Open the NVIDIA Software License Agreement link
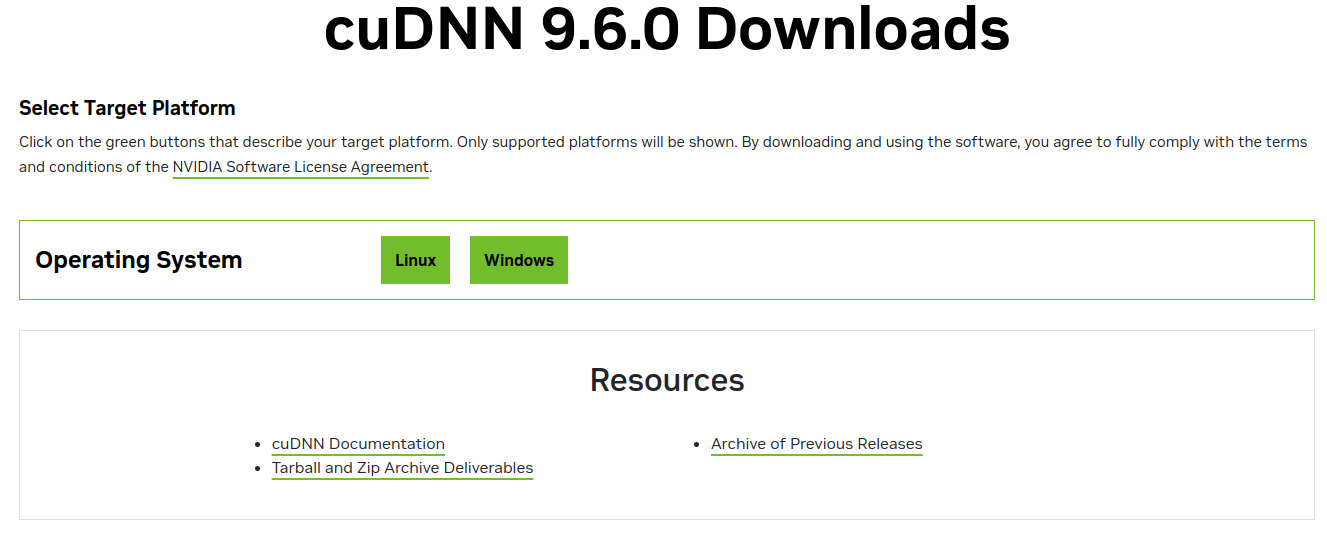Image resolution: width=1327 pixels, height=534 pixels. pyautogui.click(x=301, y=167)
